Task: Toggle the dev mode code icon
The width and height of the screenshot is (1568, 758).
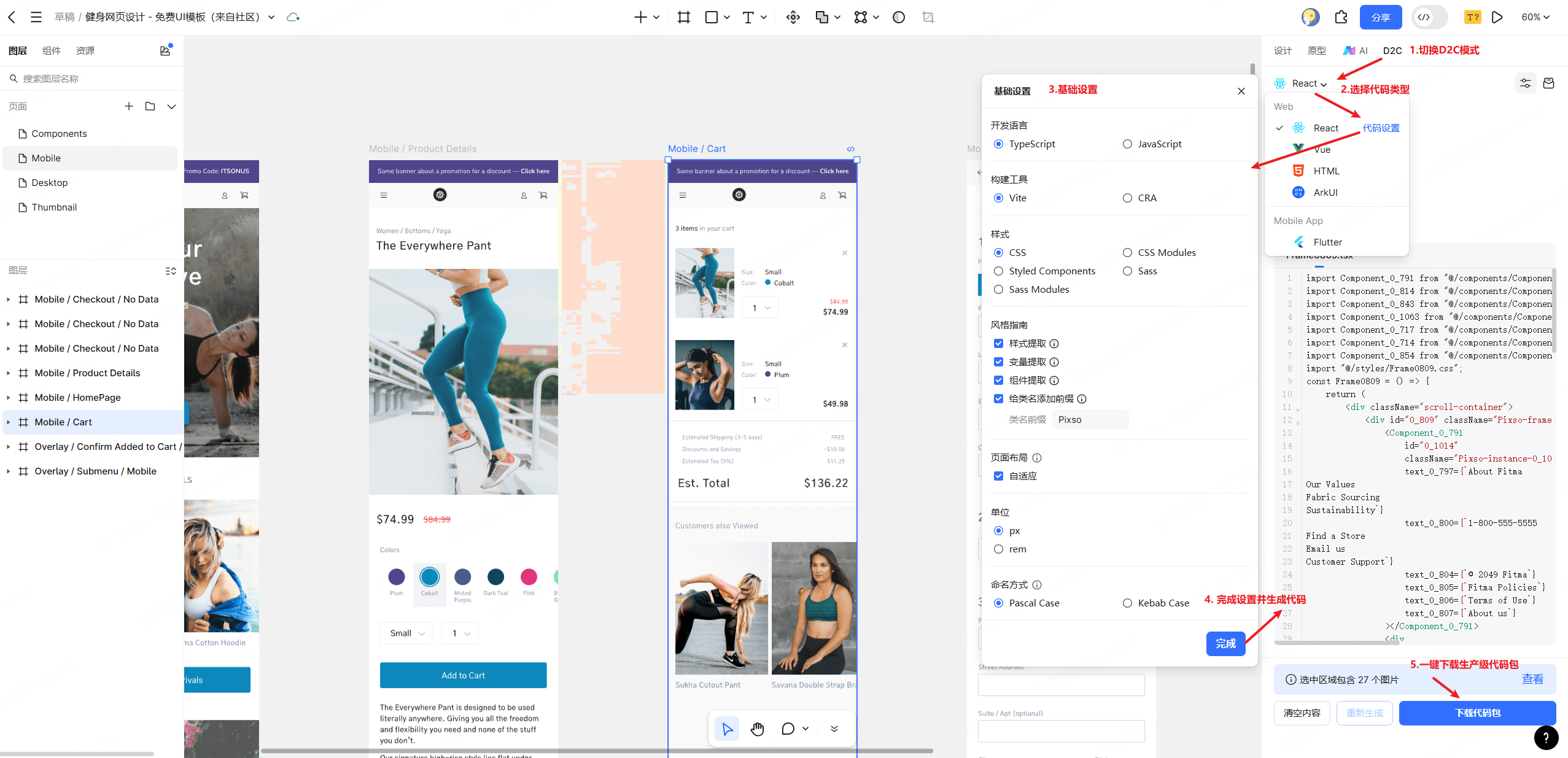Action: coord(1424,17)
